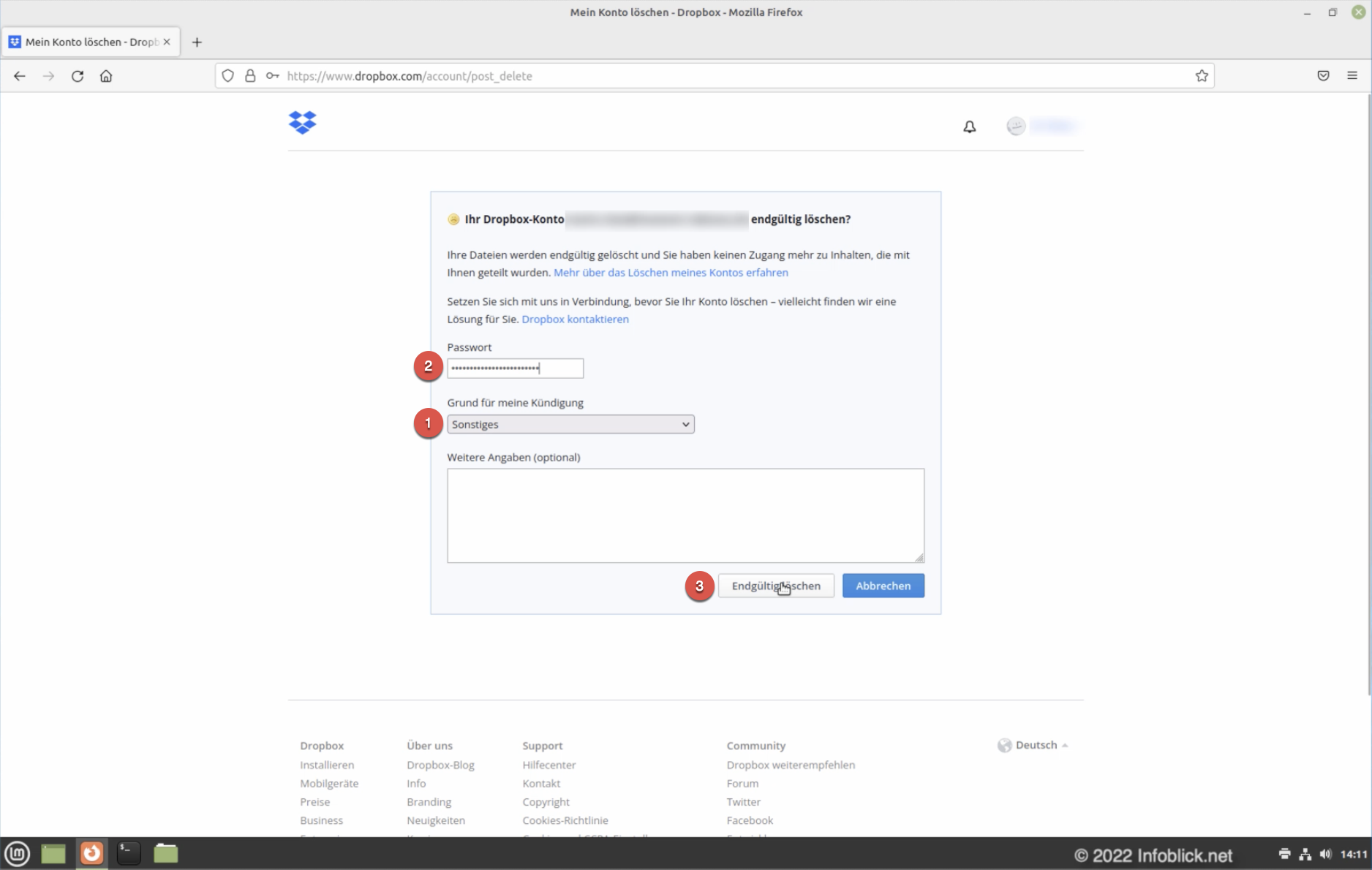The height and width of the screenshot is (870, 1372).
Task: Click the Abbrechen button
Action: (x=883, y=586)
